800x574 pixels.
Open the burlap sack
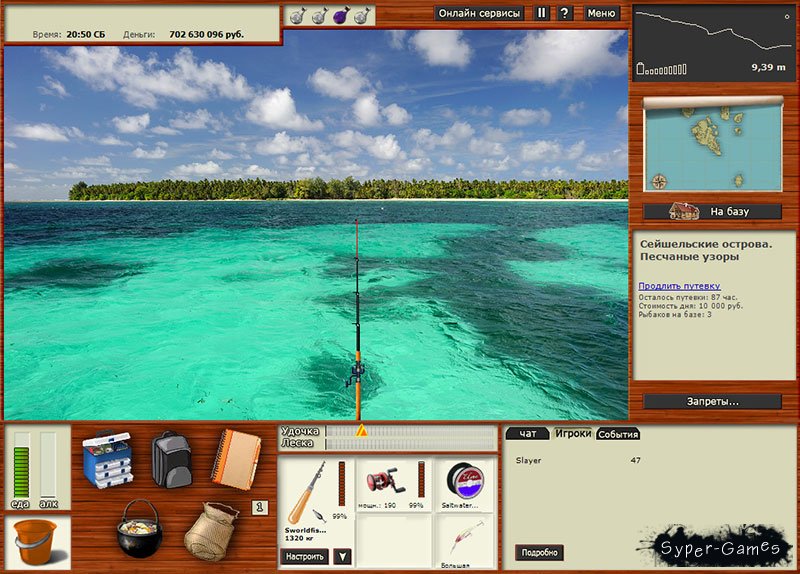211,532
